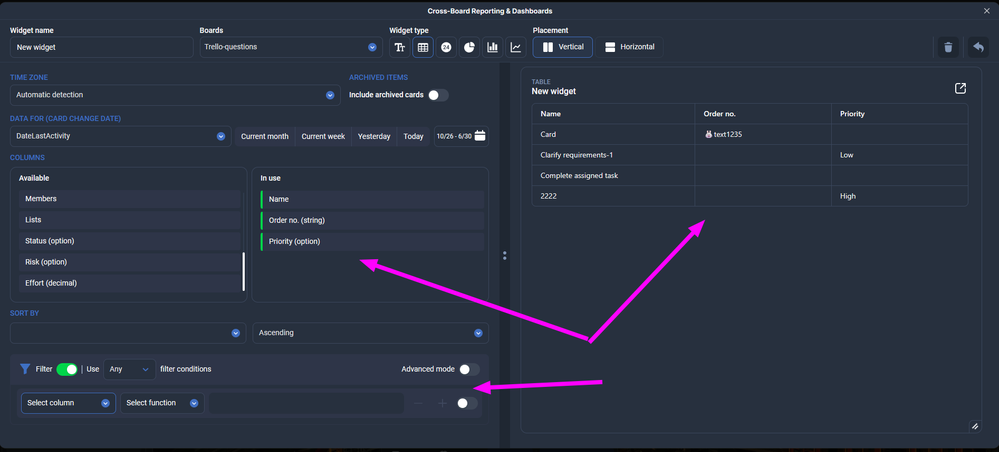The width and height of the screenshot is (999, 452).
Task: Click the Lists available column
Action: pos(130,220)
